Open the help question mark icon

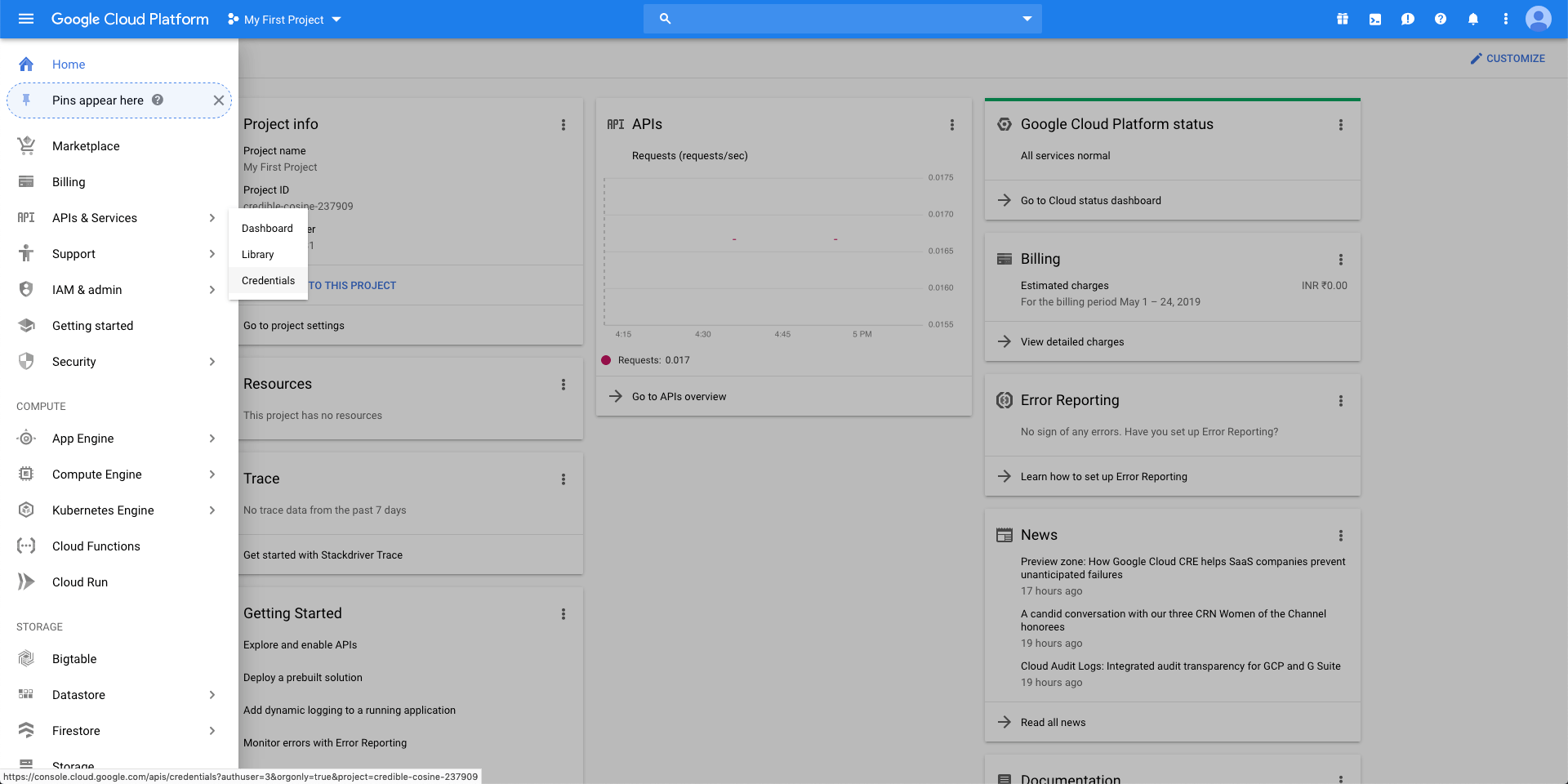click(x=1441, y=19)
